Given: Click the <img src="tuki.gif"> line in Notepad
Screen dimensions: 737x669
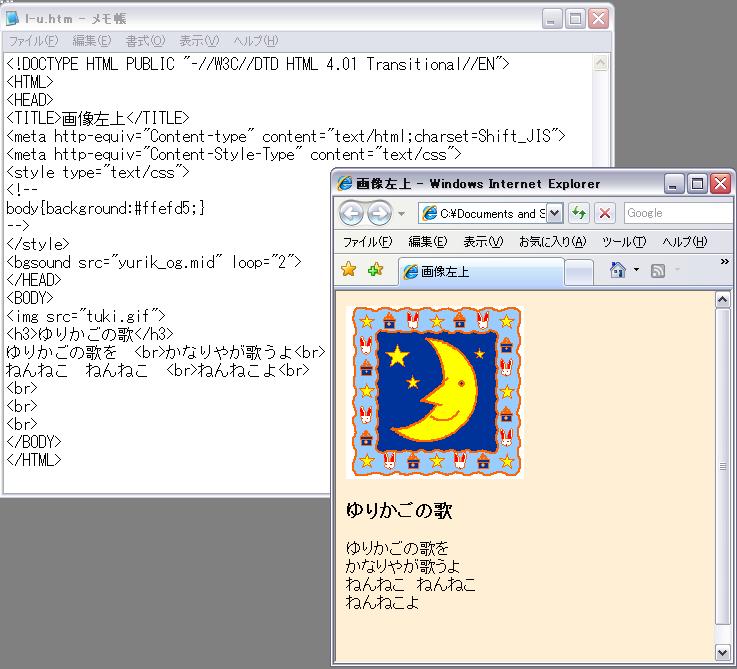Looking at the screenshot, I should [x=86, y=316].
